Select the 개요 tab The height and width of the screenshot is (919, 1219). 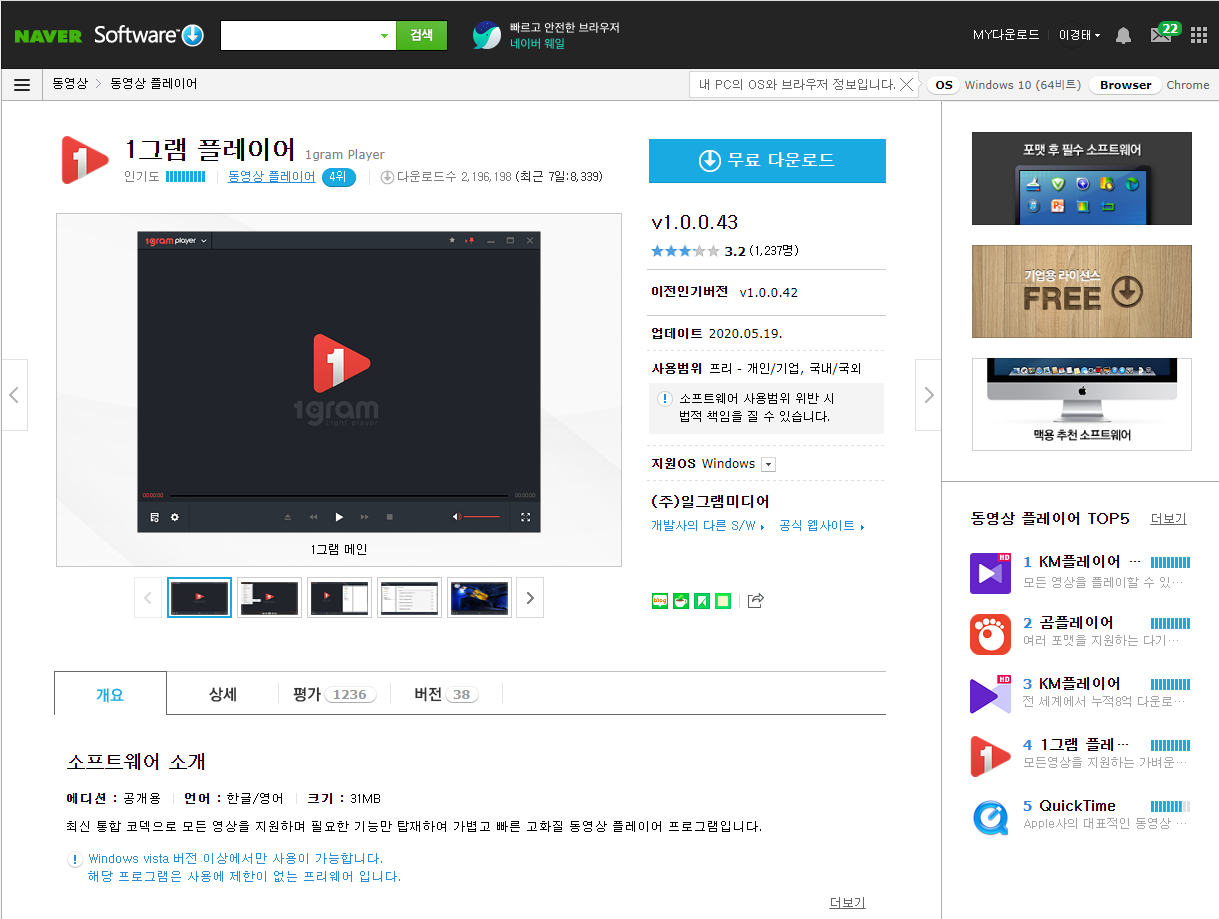pos(110,694)
